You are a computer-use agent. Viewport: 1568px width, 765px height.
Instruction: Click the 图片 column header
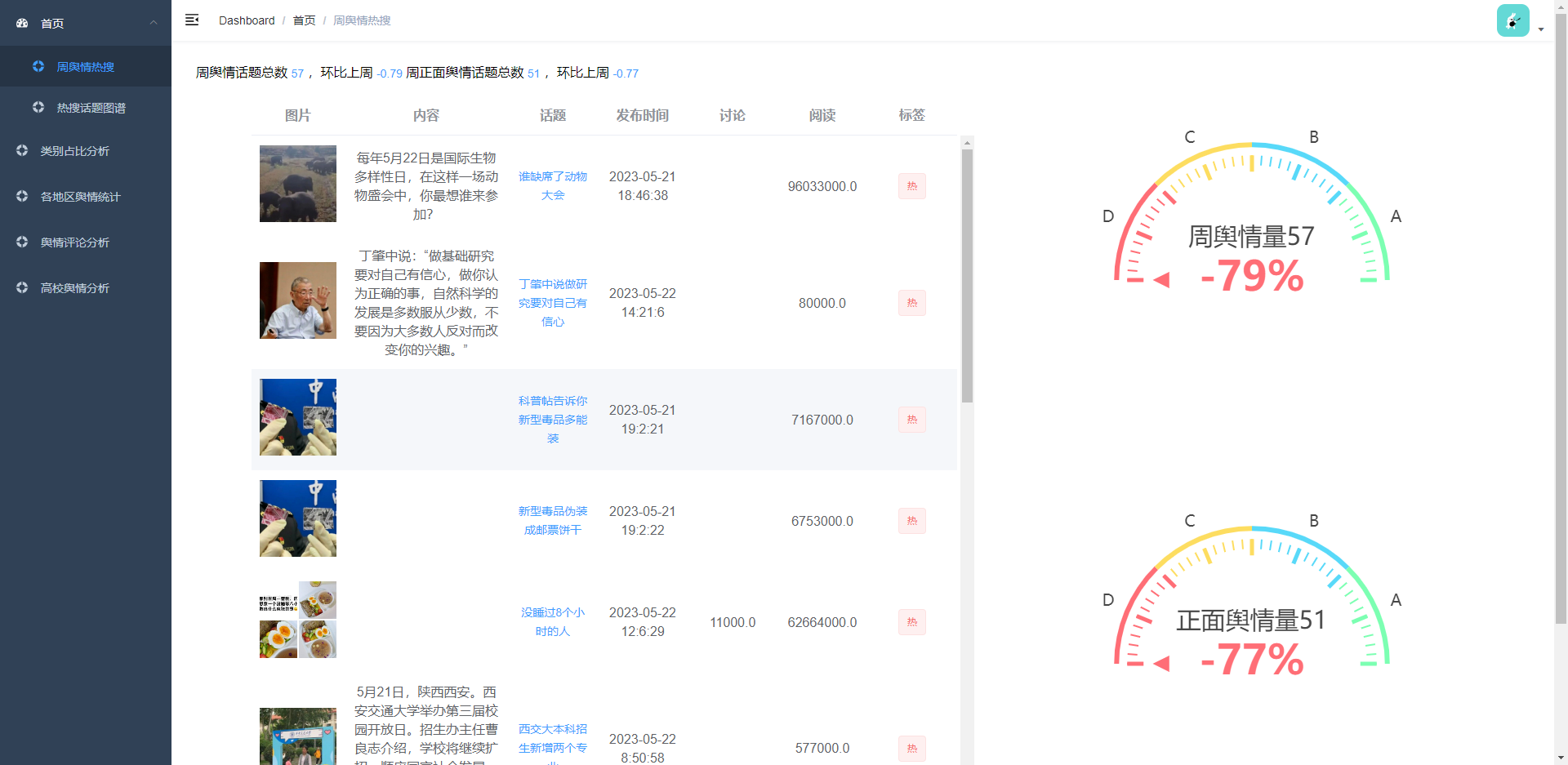[298, 115]
